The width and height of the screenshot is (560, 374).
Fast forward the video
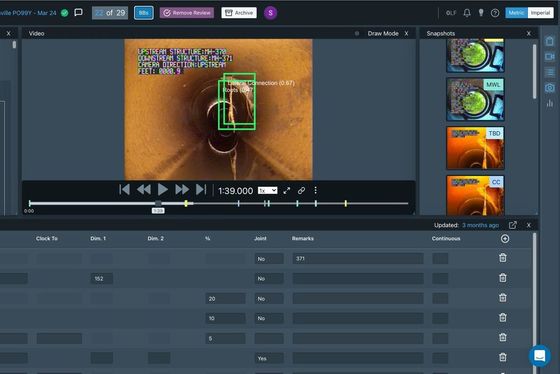coord(182,190)
